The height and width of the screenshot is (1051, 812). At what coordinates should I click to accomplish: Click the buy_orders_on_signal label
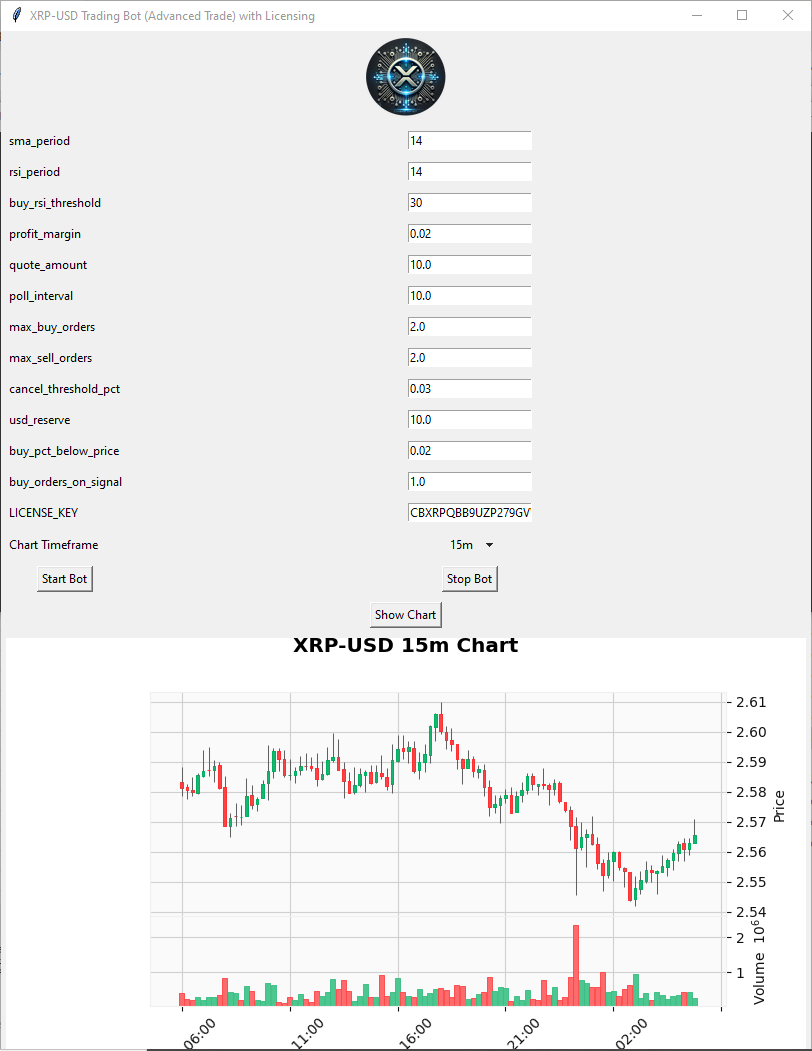tap(66, 482)
